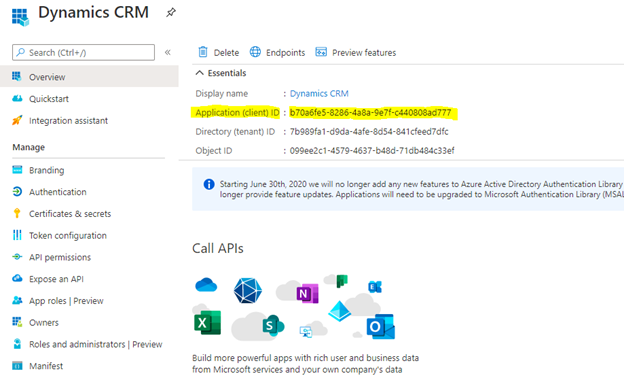Click the Token configuration bars icon

pos(17,235)
